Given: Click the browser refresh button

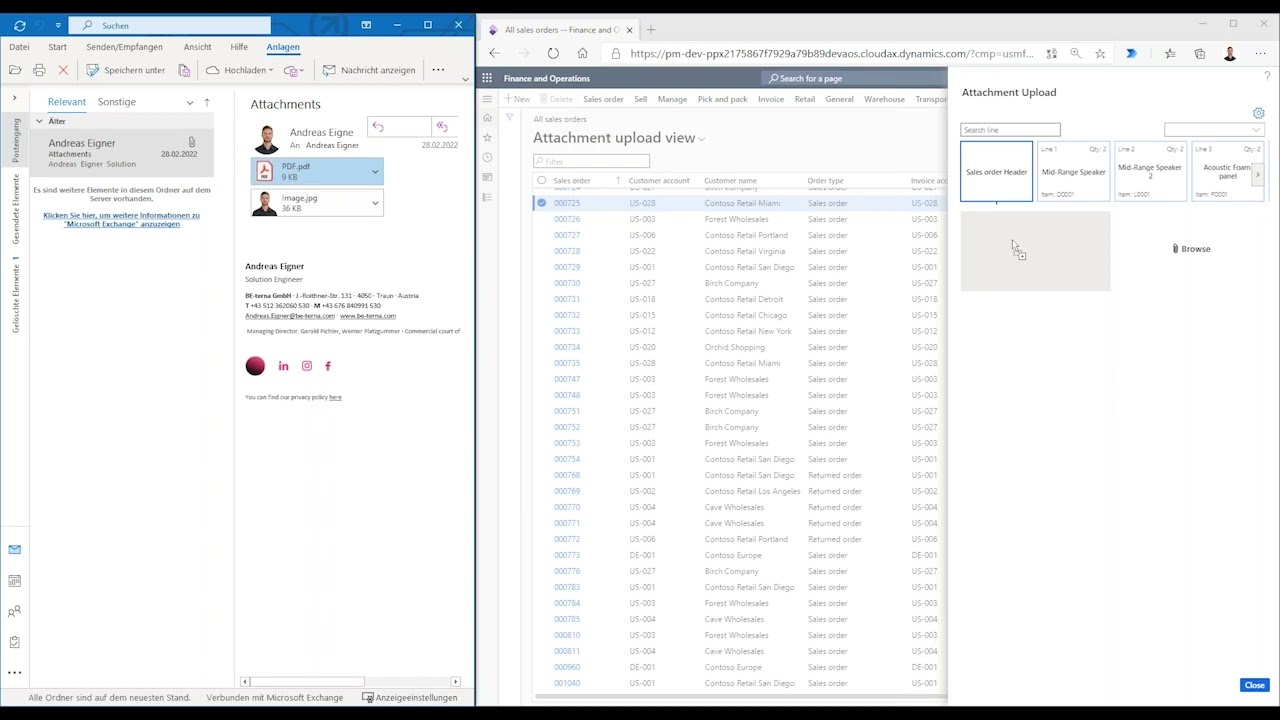Looking at the screenshot, I should 553,53.
